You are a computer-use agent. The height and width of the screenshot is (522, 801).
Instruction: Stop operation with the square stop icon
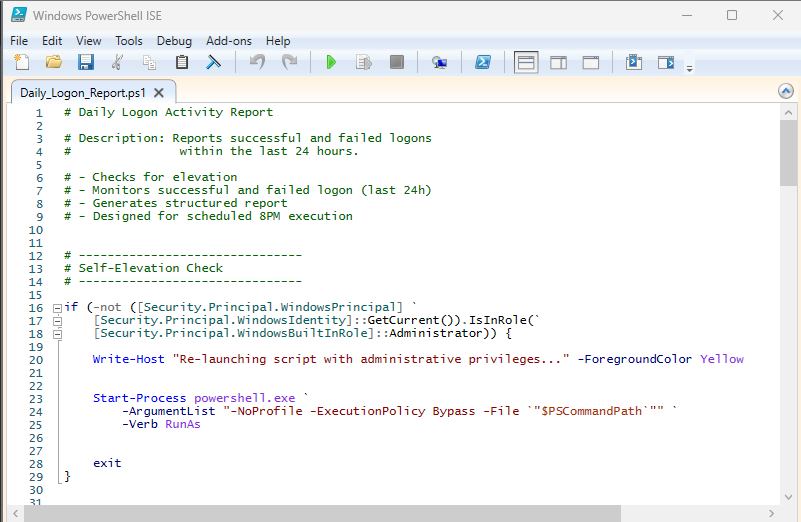coord(396,62)
